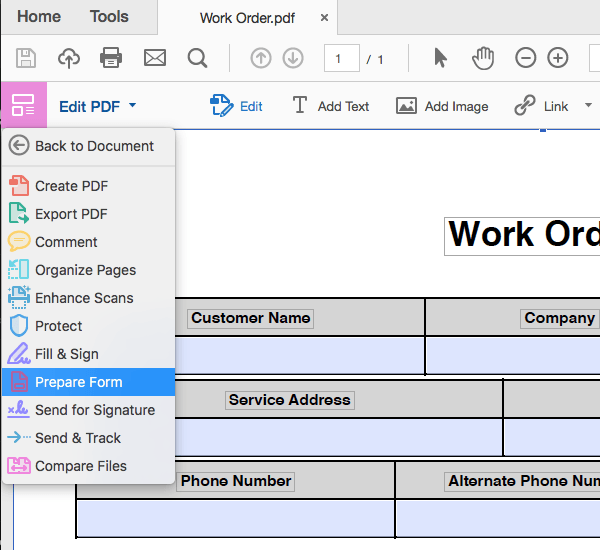Viewport: 600px width, 550px height.
Task: Click the page number input box
Action: 342,58
